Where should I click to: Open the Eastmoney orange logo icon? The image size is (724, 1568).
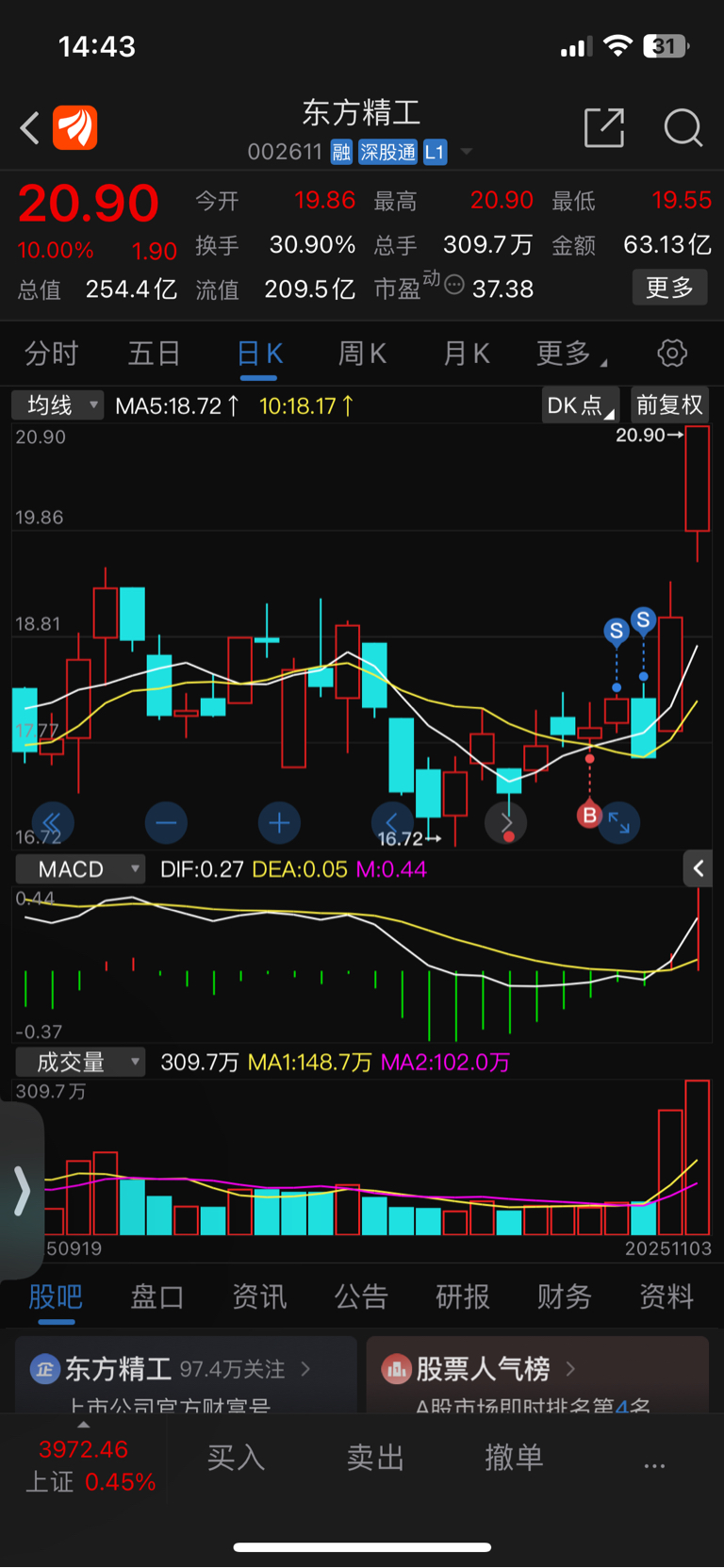click(x=75, y=127)
